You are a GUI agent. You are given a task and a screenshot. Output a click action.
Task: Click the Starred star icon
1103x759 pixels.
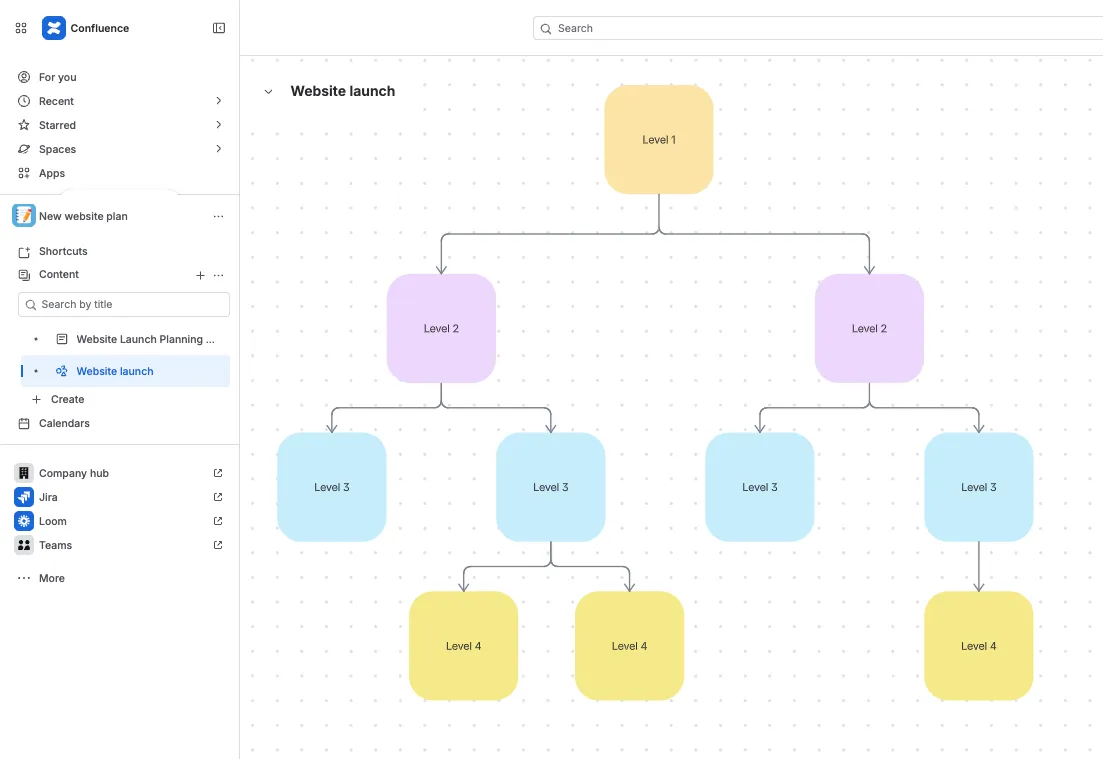click(24, 125)
